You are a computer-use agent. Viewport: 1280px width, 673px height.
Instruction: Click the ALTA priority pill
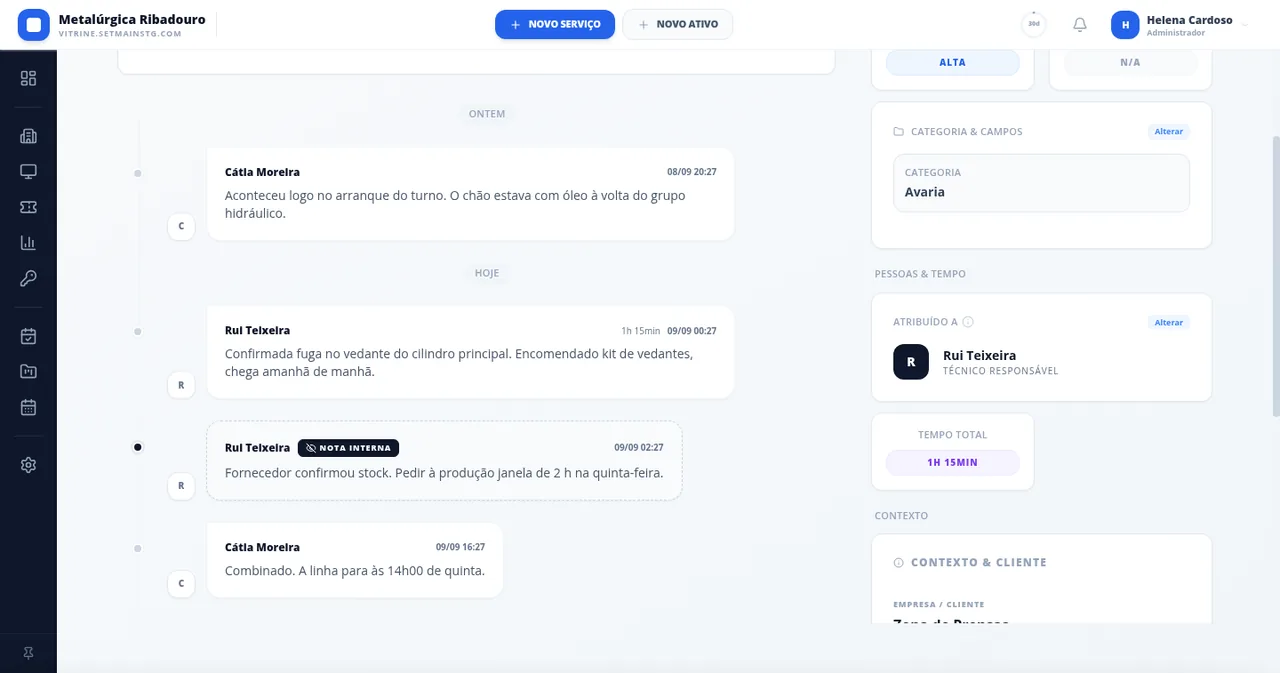point(953,63)
